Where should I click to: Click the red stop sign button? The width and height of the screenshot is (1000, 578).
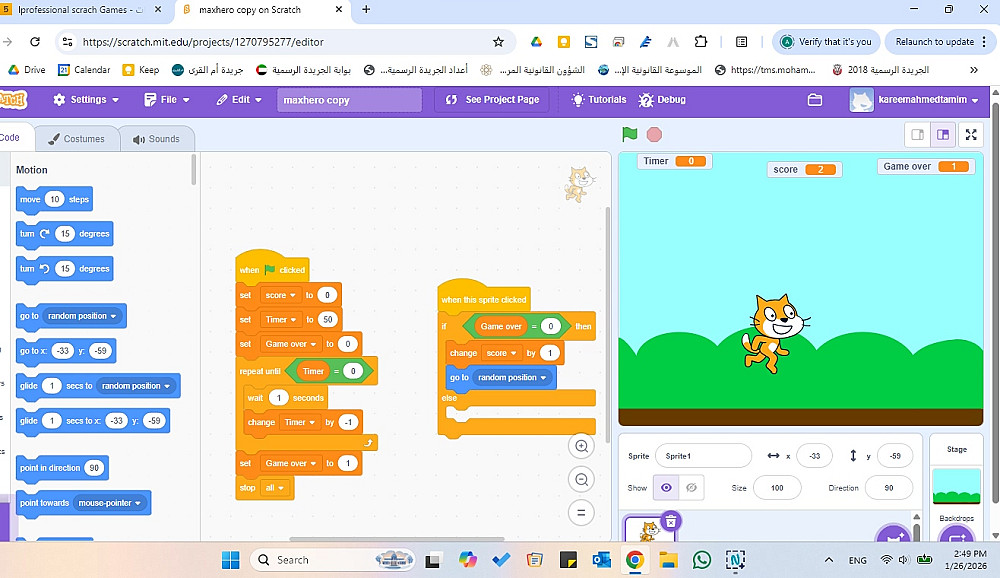tap(654, 135)
